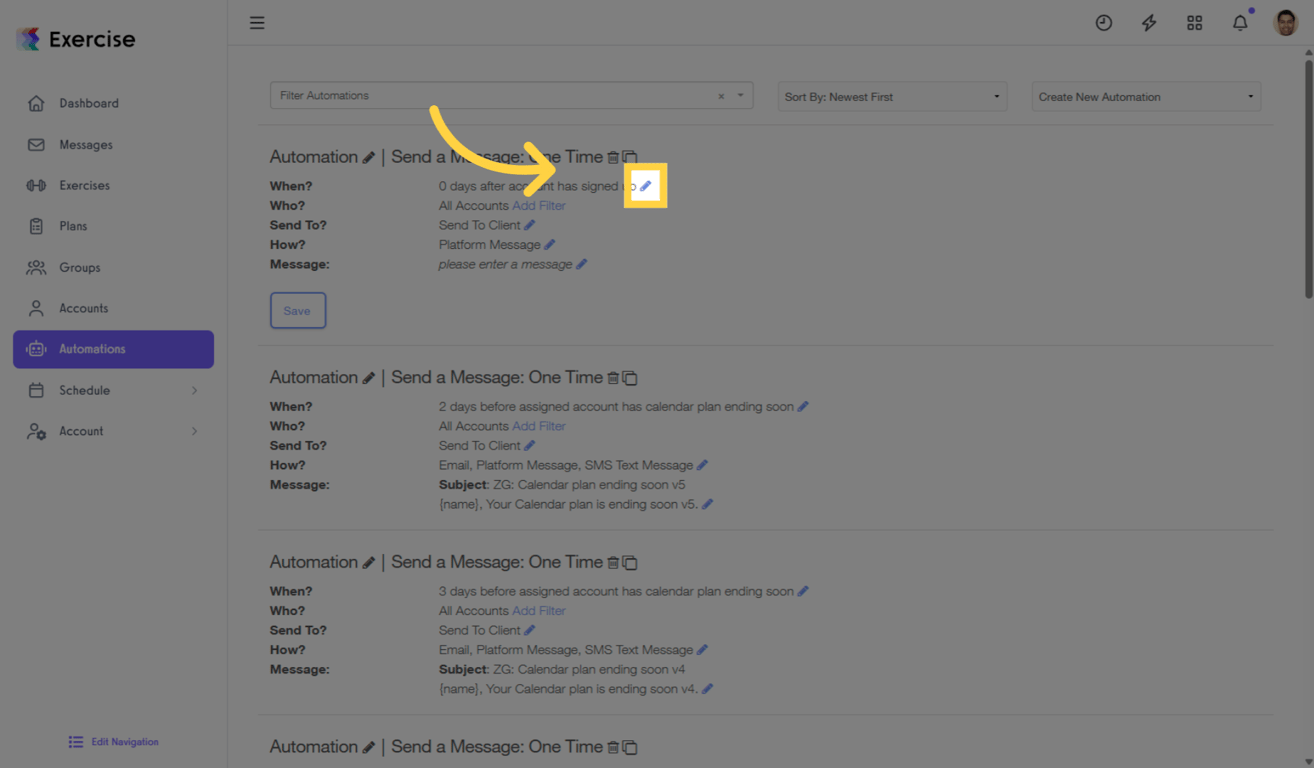Edit How methods in 3-days-before automation
Viewport: 1314px width, 768px height.
point(702,650)
